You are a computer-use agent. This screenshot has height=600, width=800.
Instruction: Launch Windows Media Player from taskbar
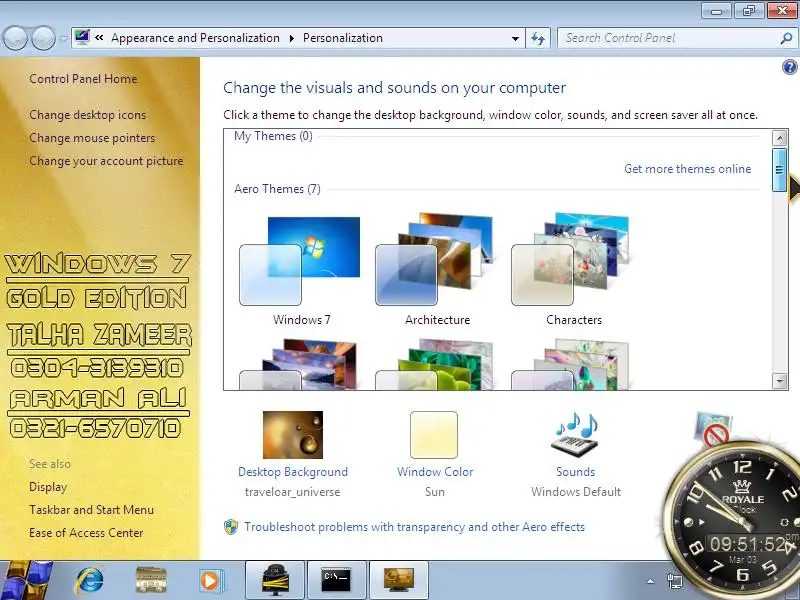210,580
